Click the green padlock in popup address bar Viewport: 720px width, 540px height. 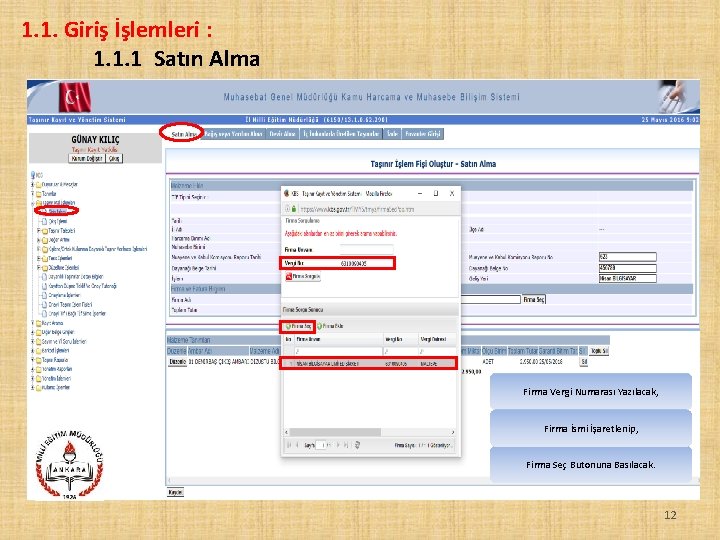pos(294,209)
